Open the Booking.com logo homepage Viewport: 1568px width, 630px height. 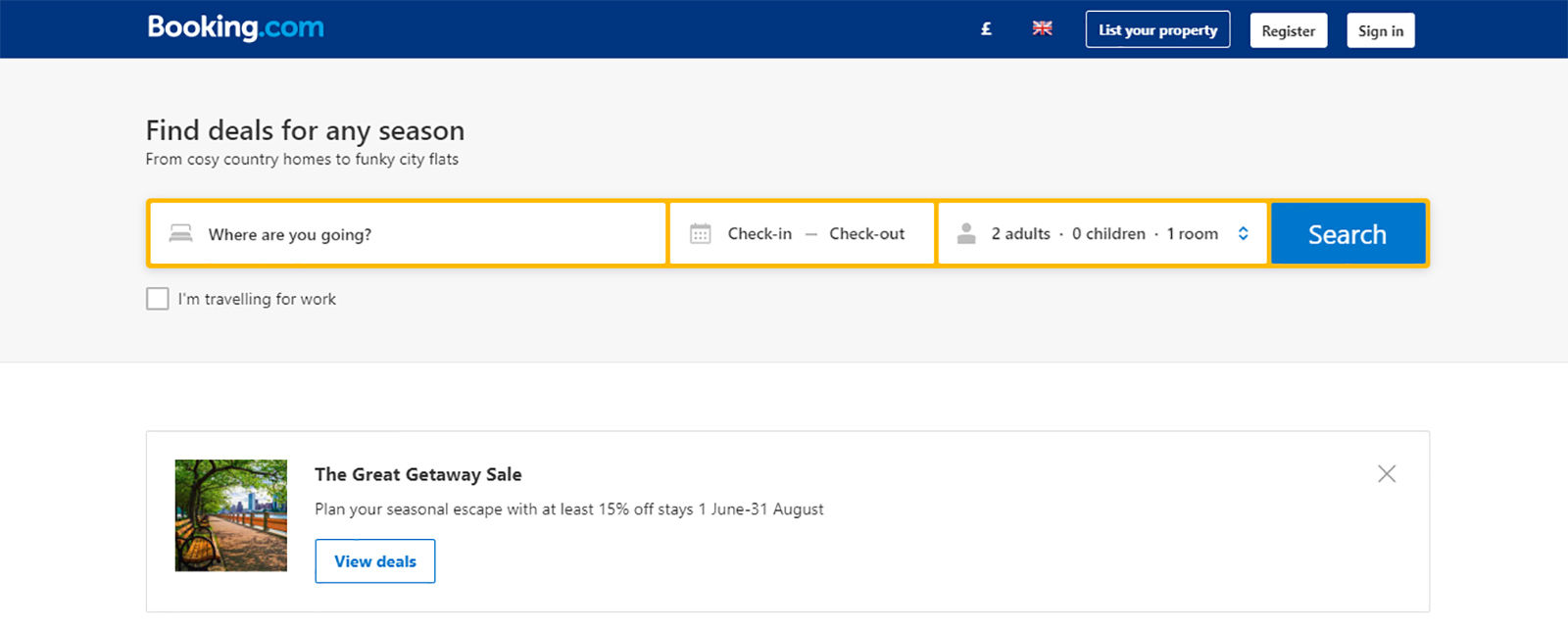tap(235, 27)
